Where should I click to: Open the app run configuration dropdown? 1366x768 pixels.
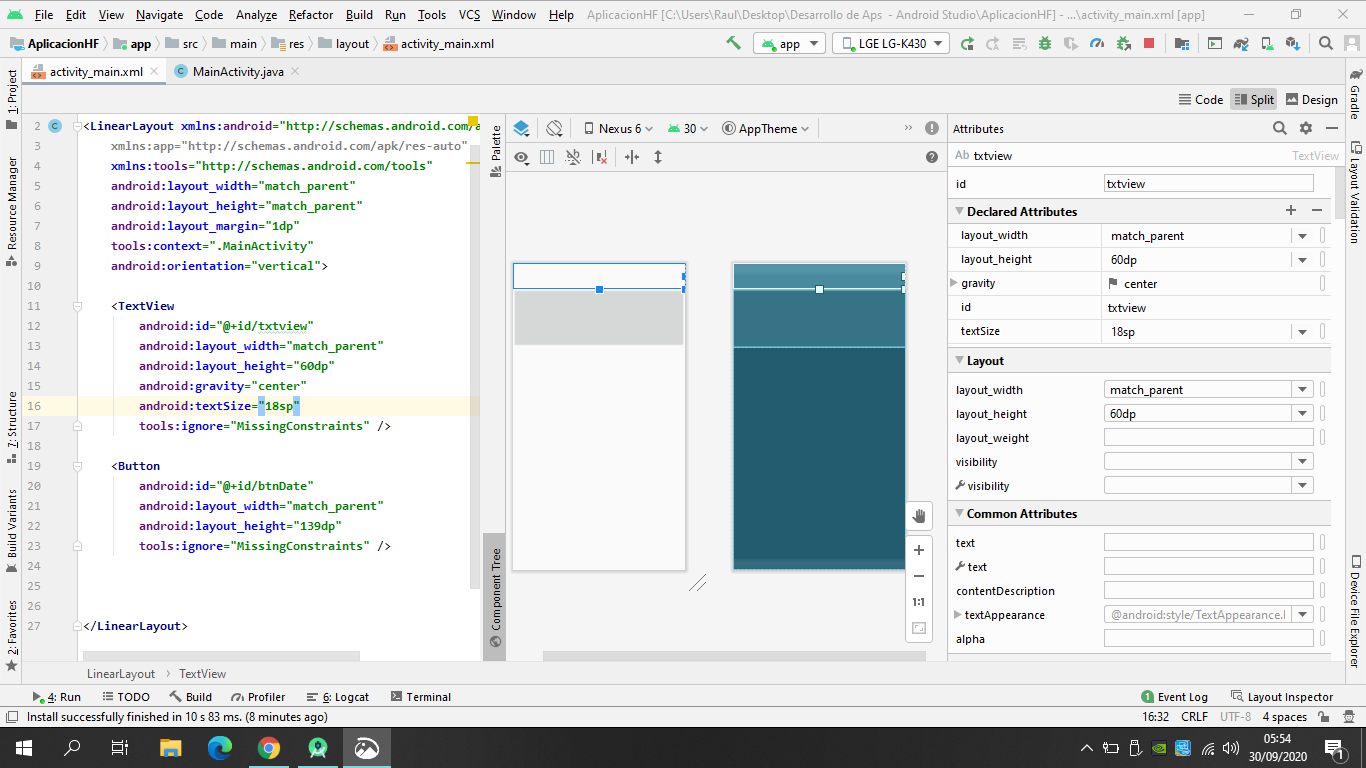[789, 43]
